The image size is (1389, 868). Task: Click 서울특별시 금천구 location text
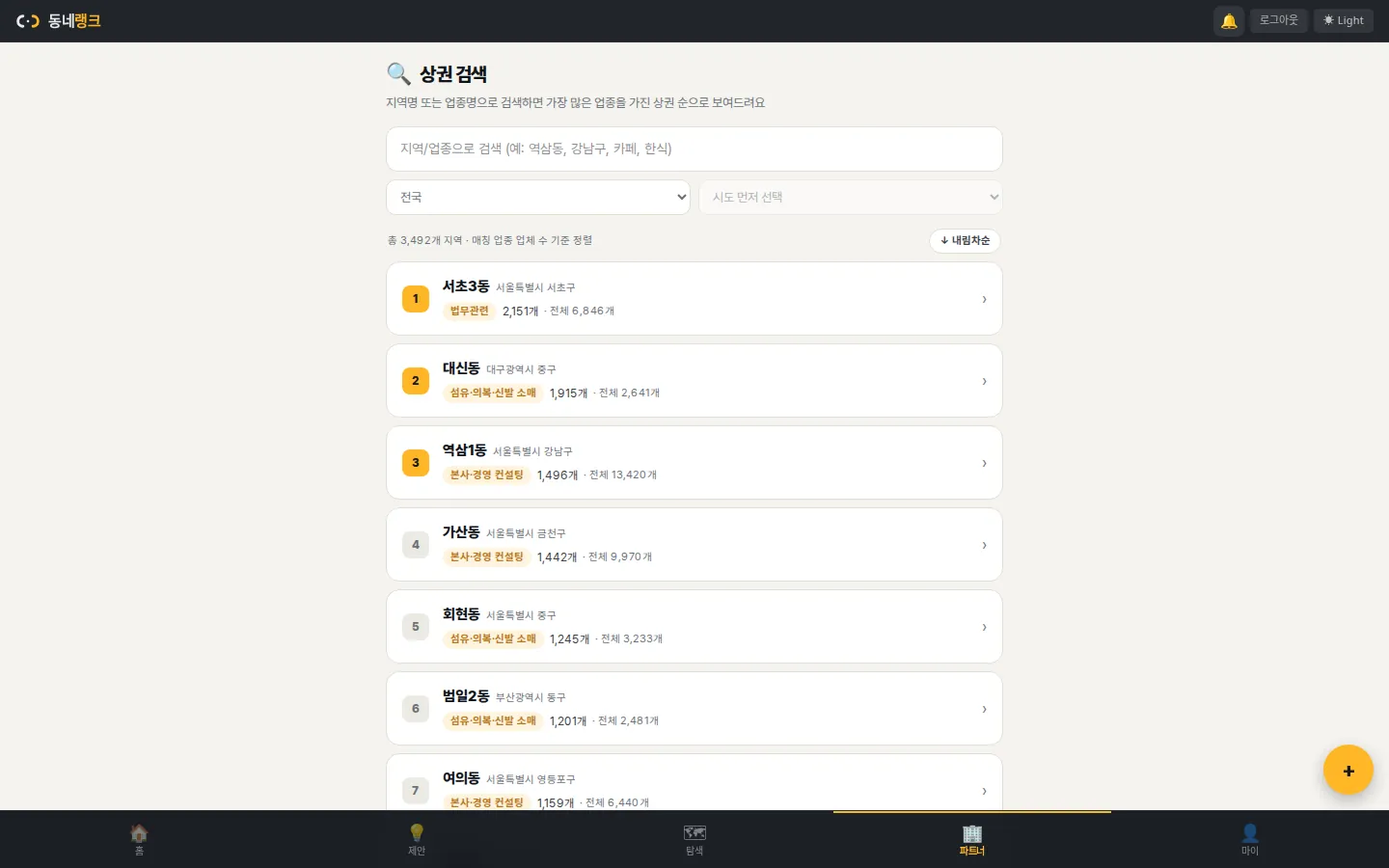526,533
